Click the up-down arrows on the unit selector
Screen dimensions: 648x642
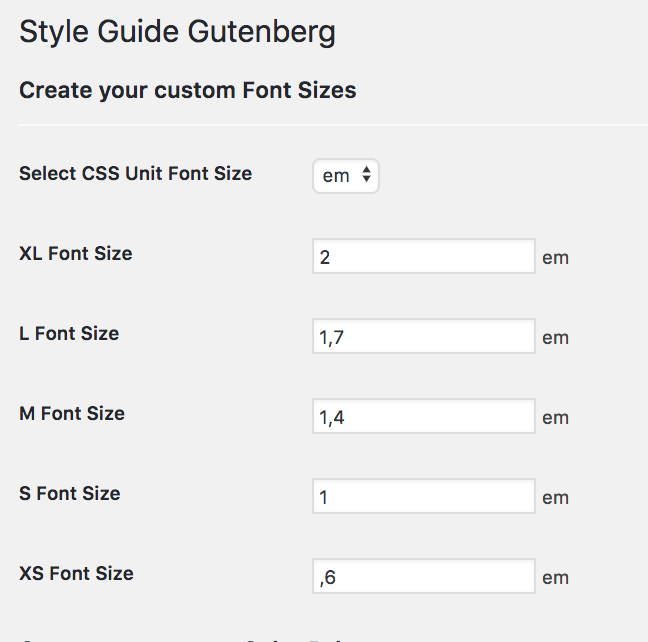366,174
